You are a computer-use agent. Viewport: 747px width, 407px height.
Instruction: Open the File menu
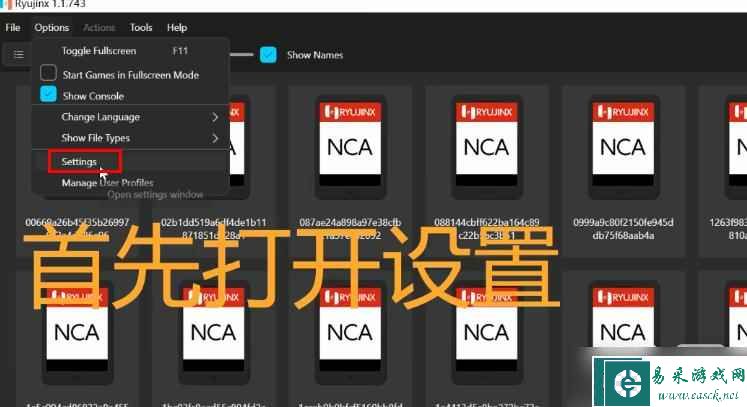pyautogui.click(x=13, y=27)
